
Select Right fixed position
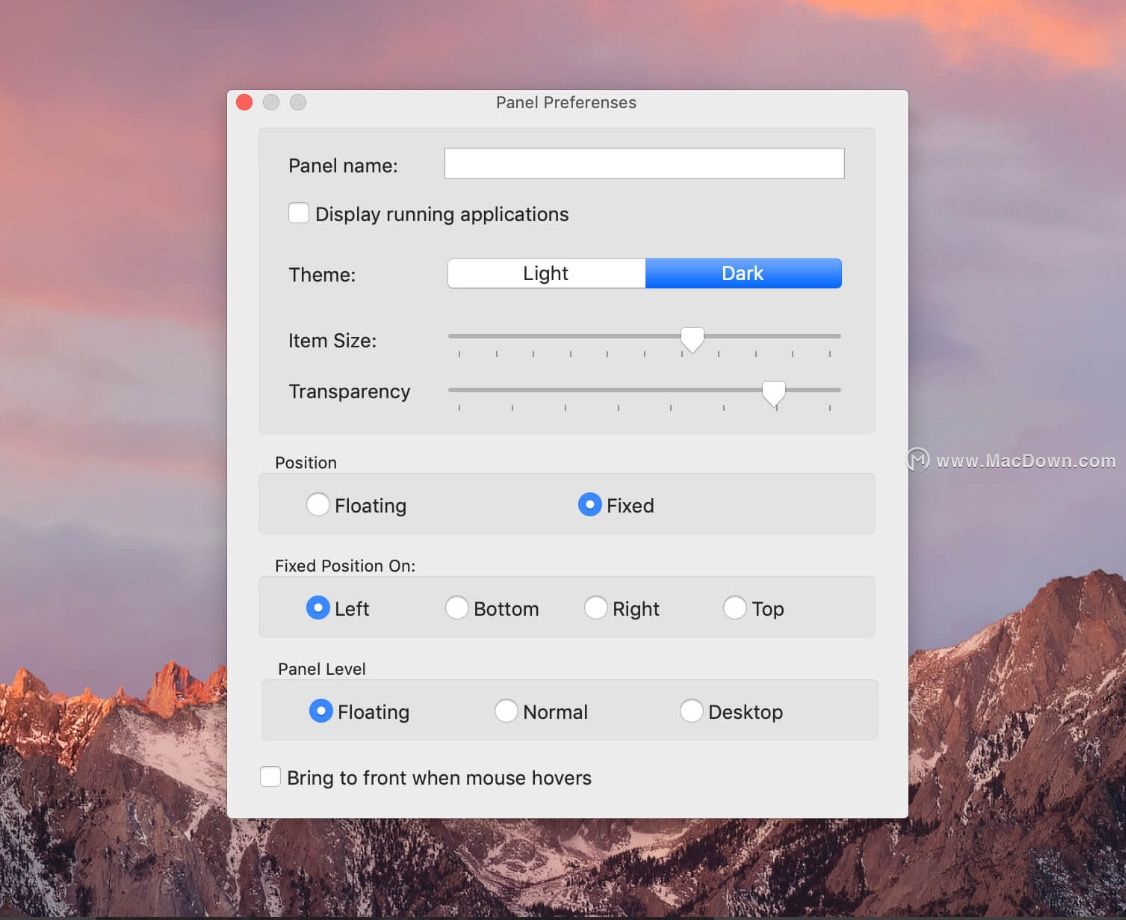click(595, 608)
